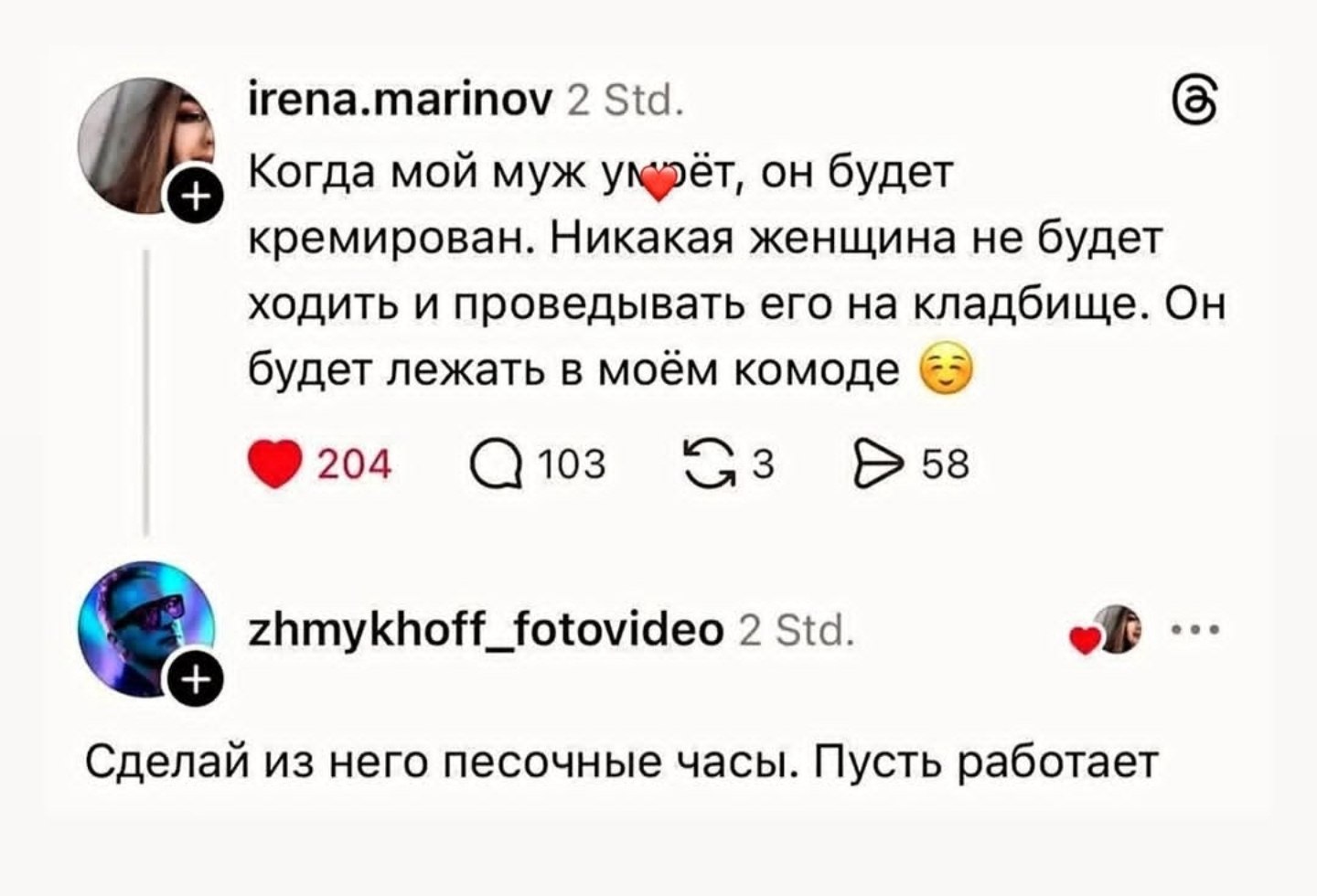Viewport: 1317px width, 896px height.
Task: Click the small liked-by-author avatar on reply
Action: pos(1119,629)
